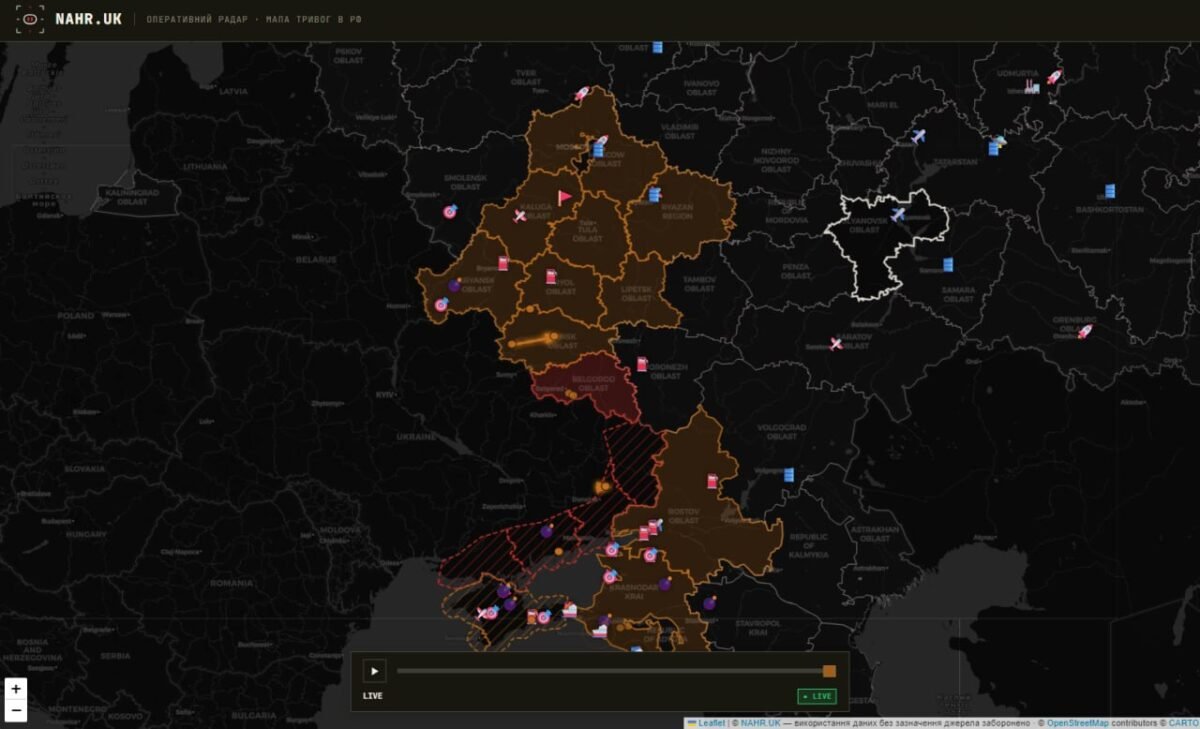Screen dimensions: 1200x729
Task: Click the timeline slider track
Action: [615, 671]
